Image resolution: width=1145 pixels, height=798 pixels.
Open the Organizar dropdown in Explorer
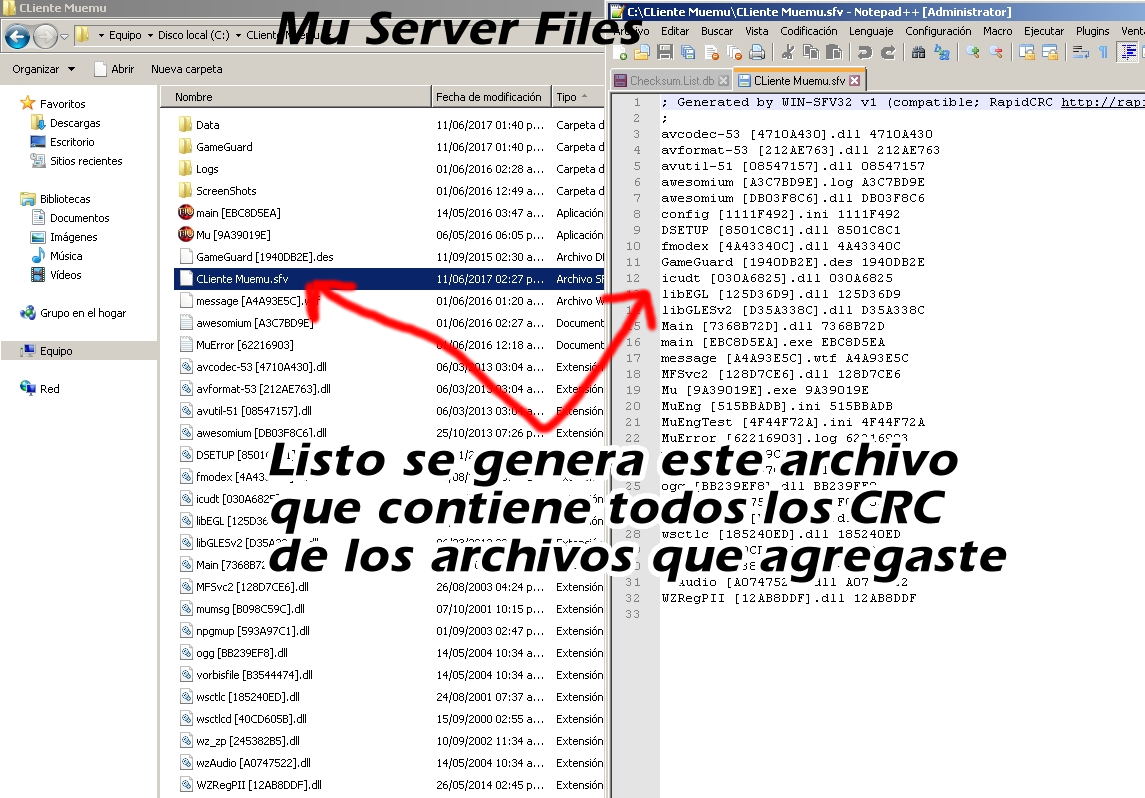pos(43,69)
